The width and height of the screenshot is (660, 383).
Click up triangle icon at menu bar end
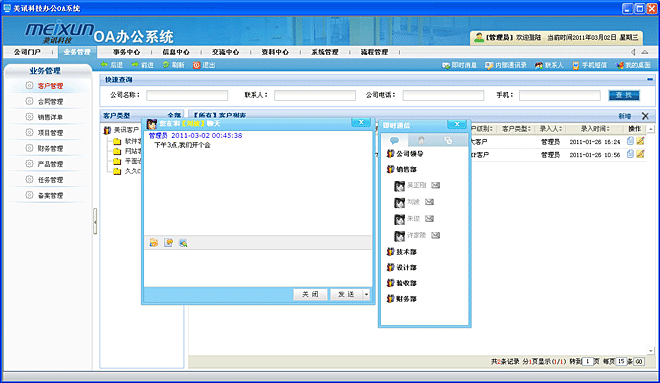coord(645,52)
